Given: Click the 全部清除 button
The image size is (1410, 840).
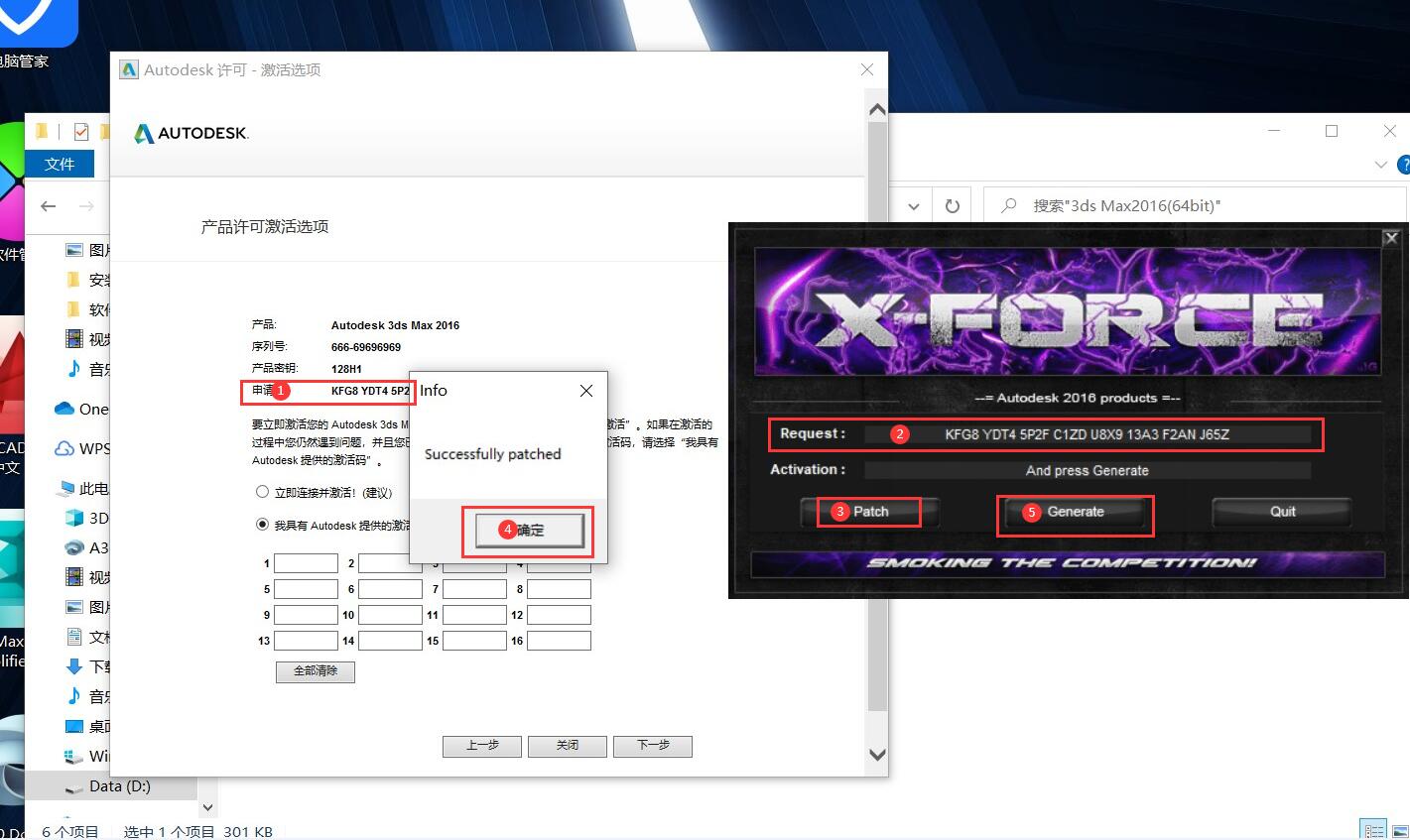Looking at the screenshot, I should pos(315,671).
